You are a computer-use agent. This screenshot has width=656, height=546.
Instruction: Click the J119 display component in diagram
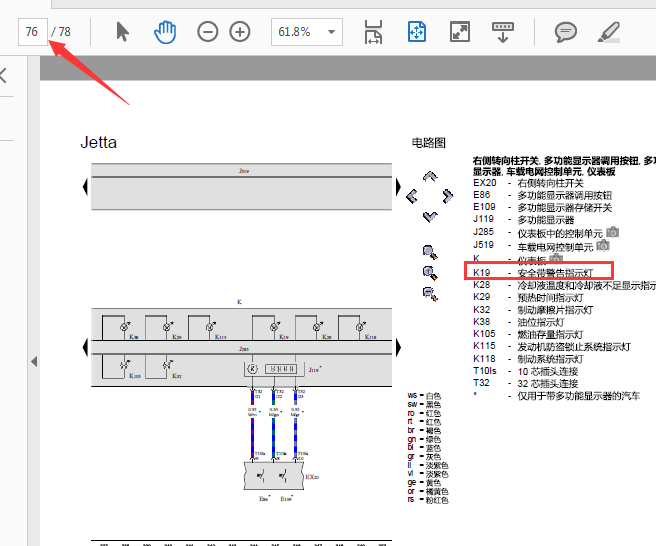[x=274, y=369]
